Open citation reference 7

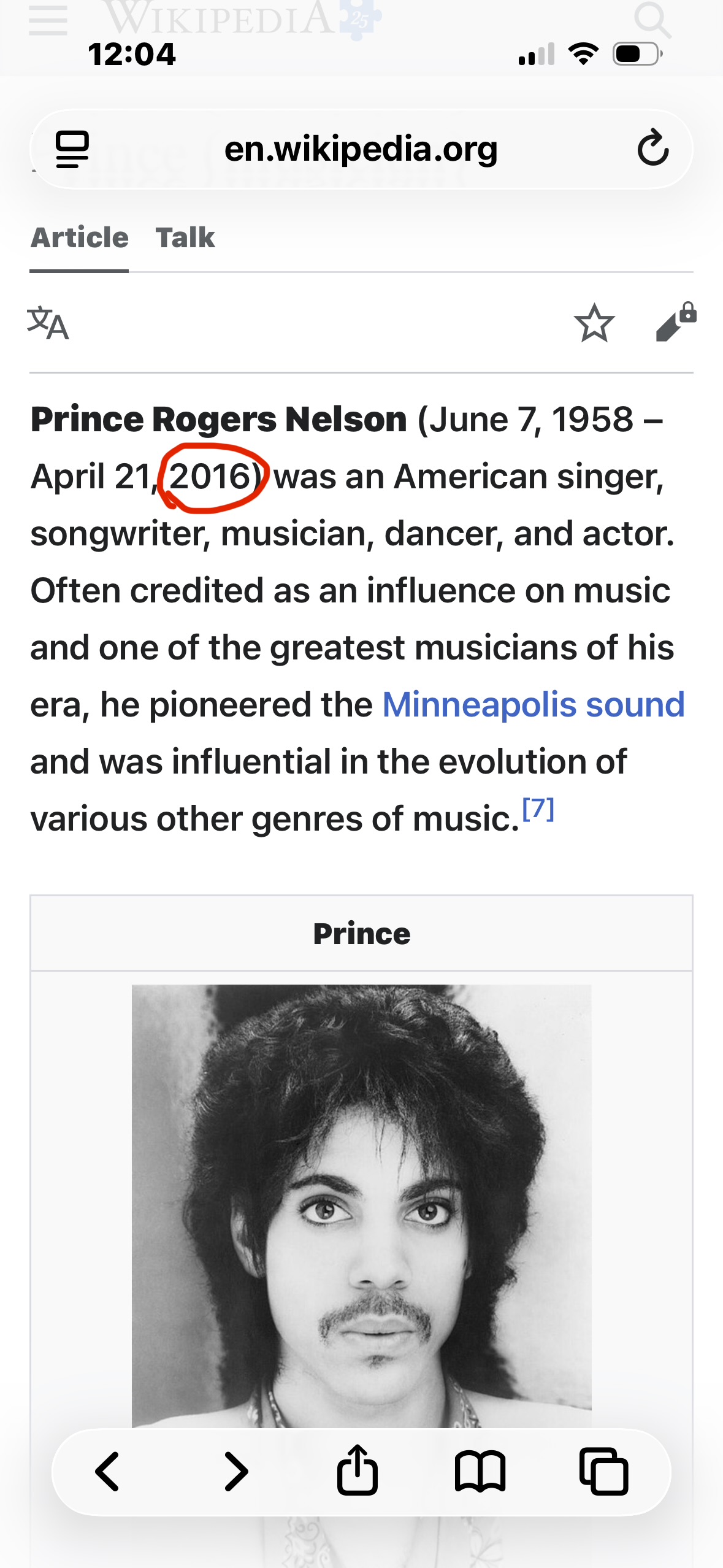click(538, 810)
